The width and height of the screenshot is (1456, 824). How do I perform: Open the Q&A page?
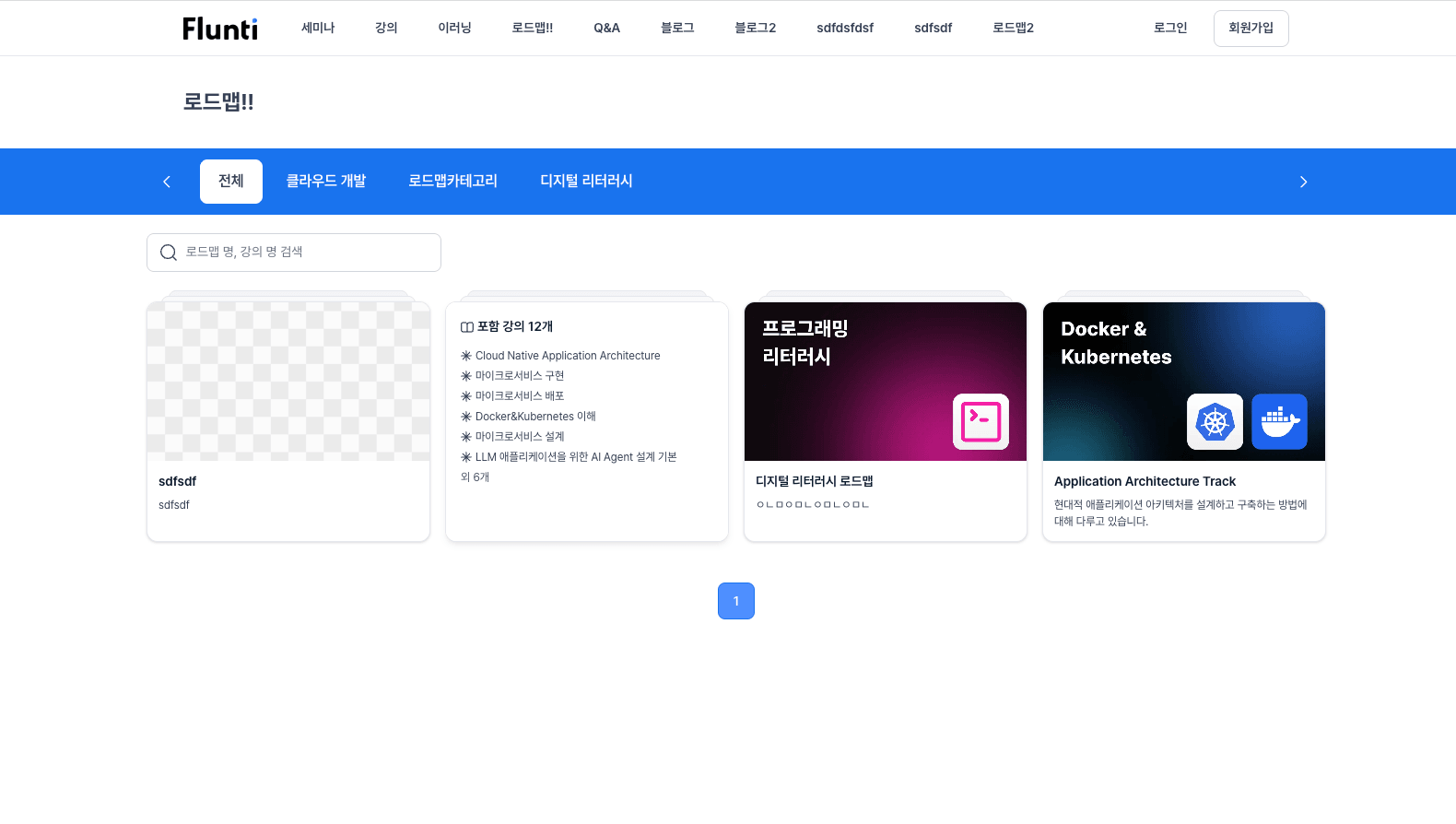click(x=606, y=28)
